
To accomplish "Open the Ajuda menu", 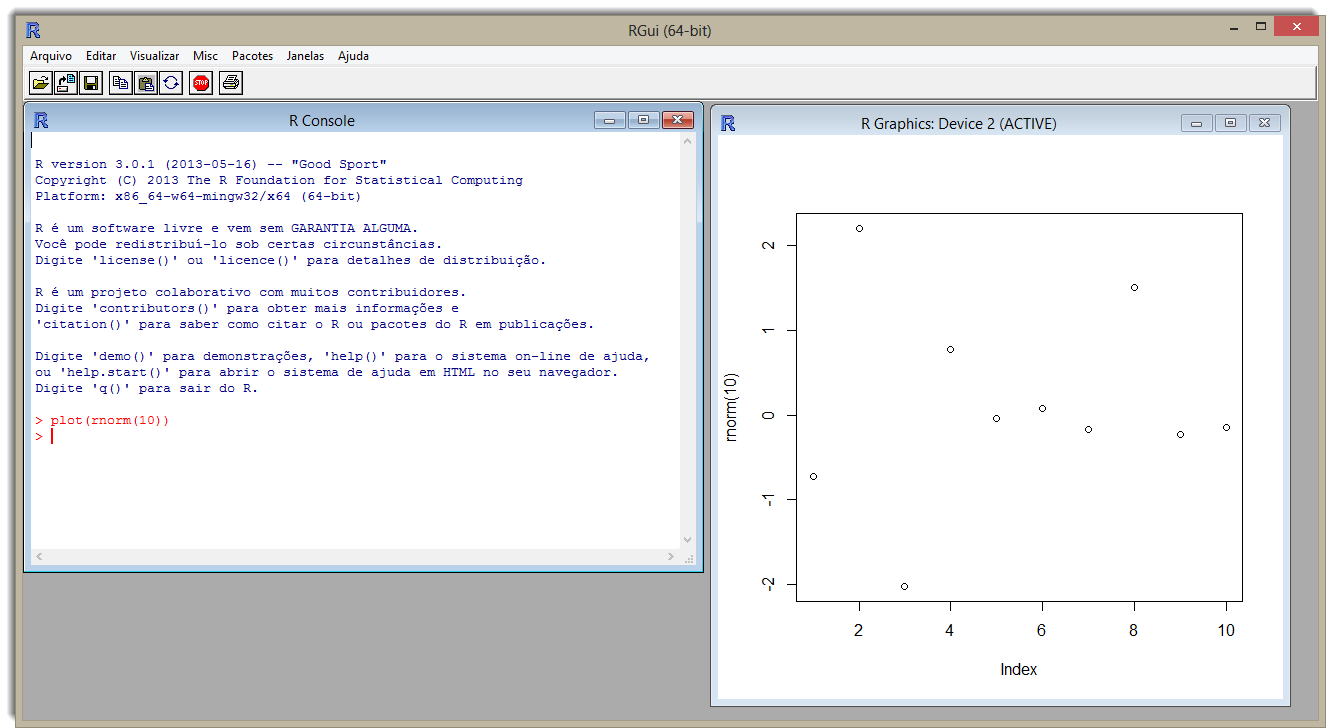I will [354, 56].
